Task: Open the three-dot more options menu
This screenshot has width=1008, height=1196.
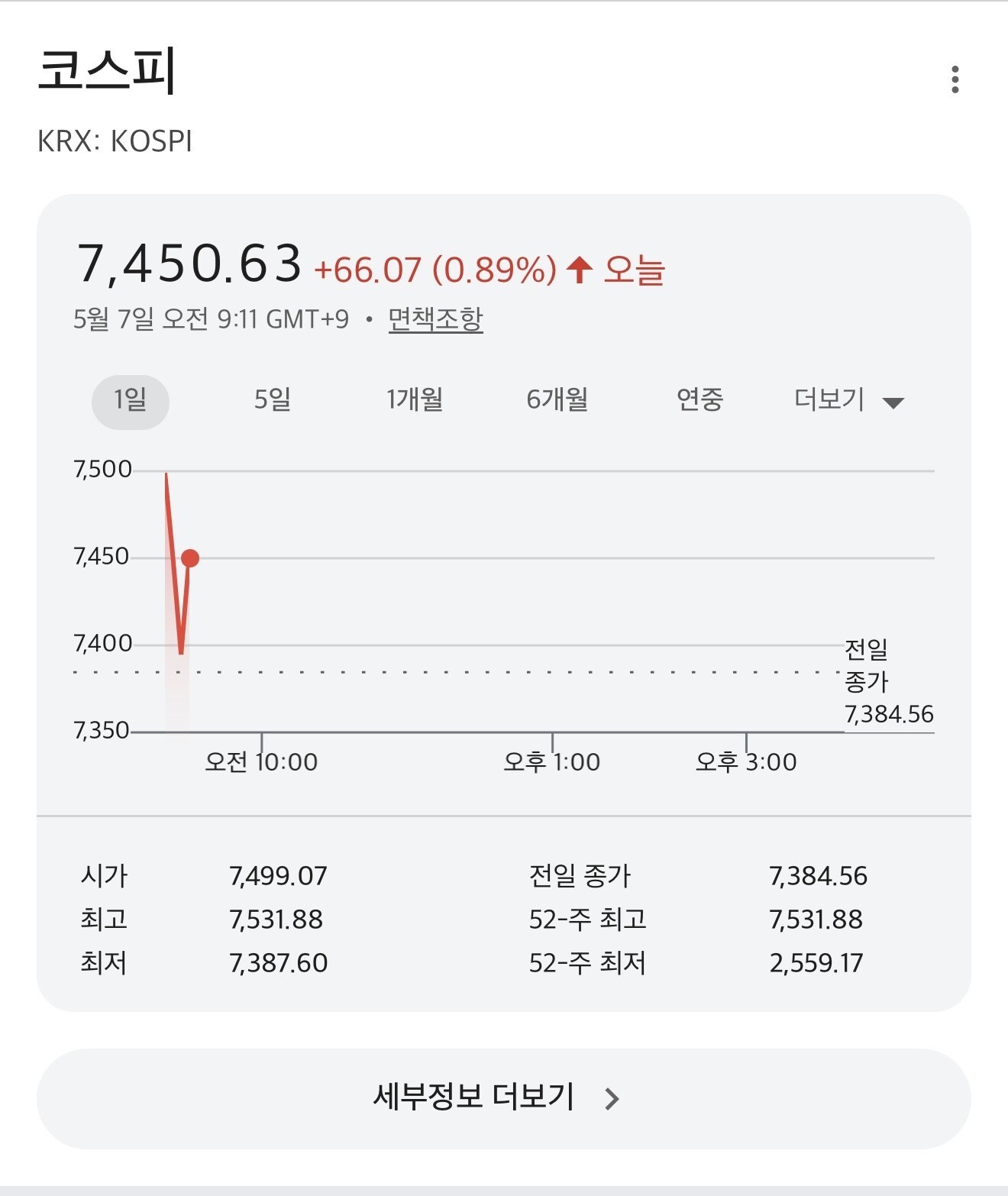Action: (955, 79)
